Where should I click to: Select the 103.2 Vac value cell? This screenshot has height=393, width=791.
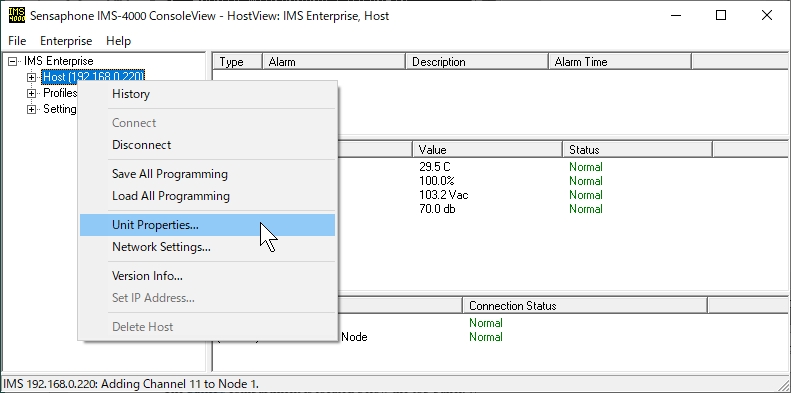point(443,195)
